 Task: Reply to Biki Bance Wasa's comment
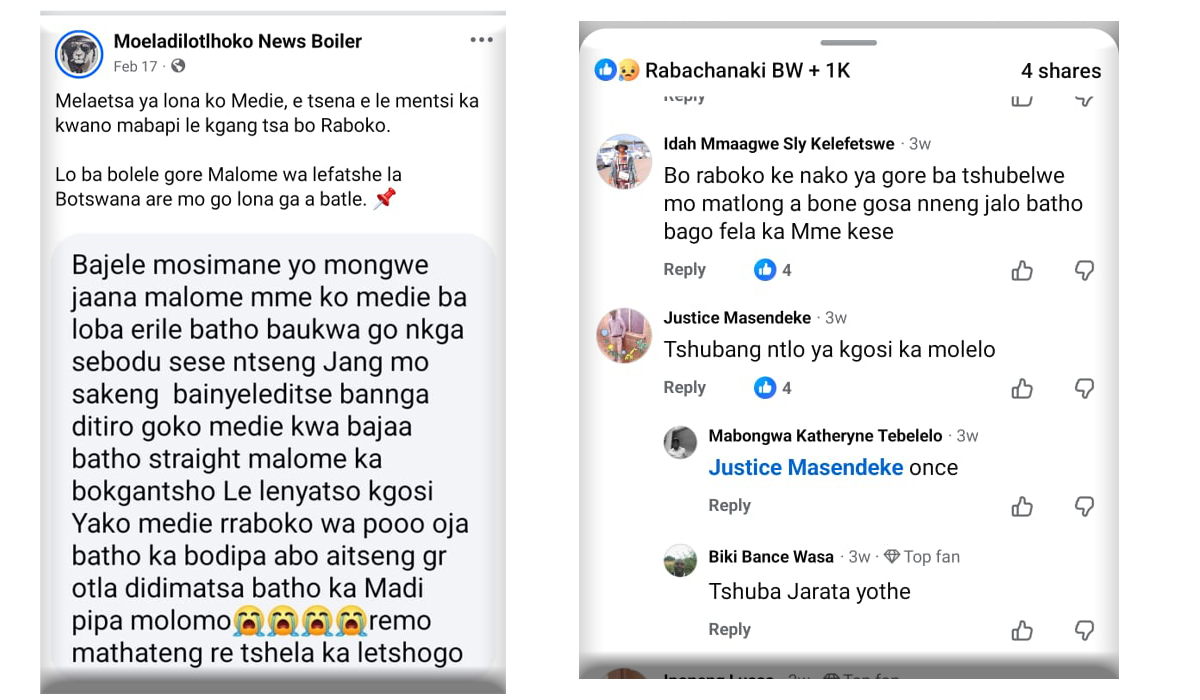coord(729,629)
